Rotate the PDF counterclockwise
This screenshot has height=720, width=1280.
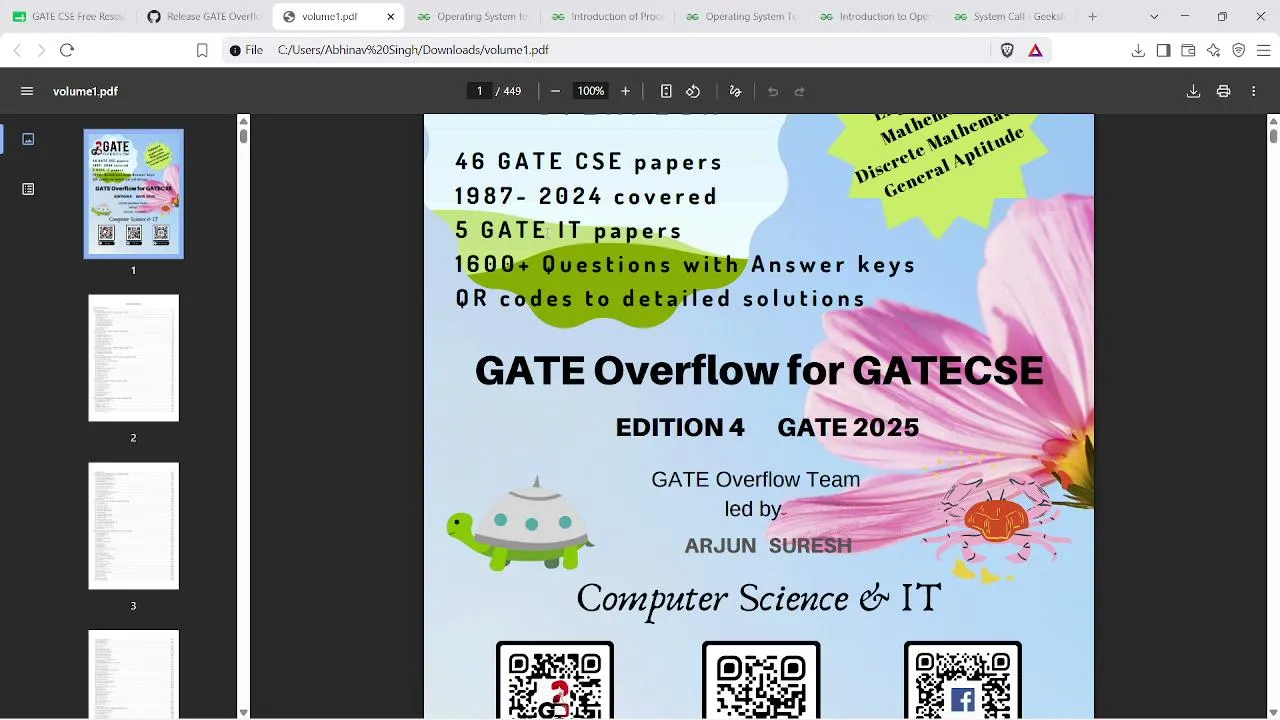(693, 91)
